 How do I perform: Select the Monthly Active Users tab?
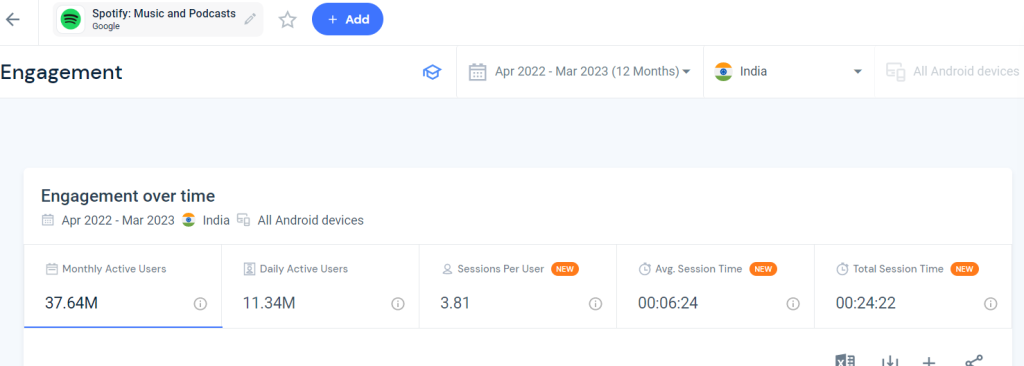(123, 286)
